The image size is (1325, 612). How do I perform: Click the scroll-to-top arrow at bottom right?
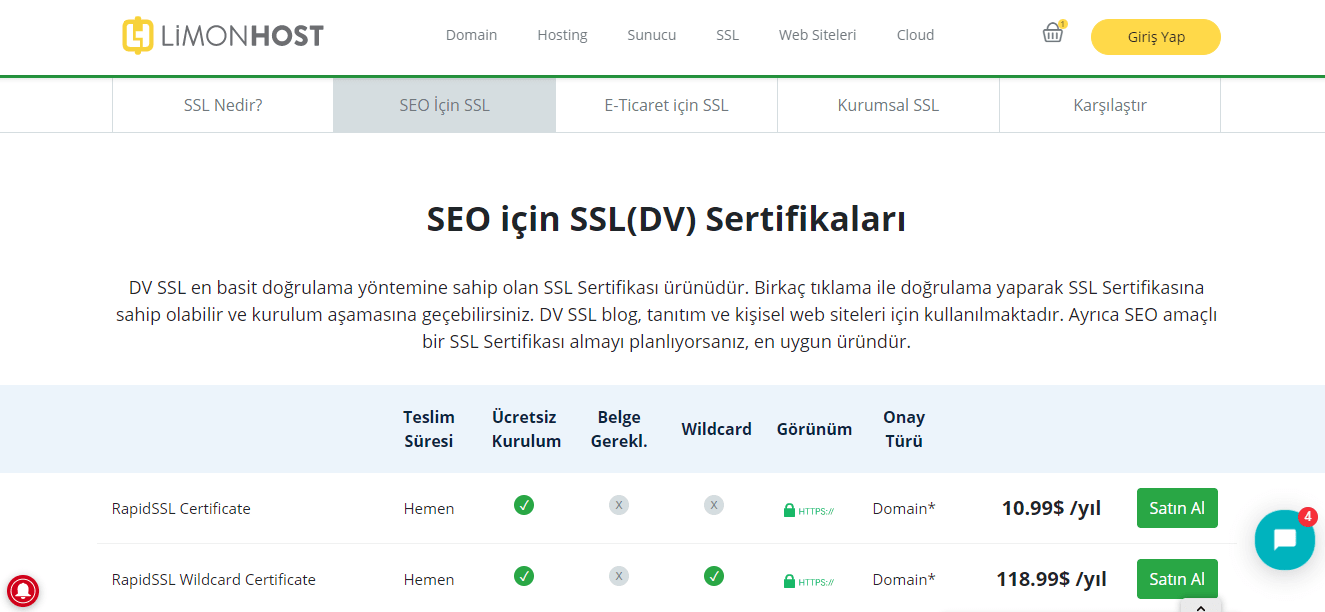1201,605
